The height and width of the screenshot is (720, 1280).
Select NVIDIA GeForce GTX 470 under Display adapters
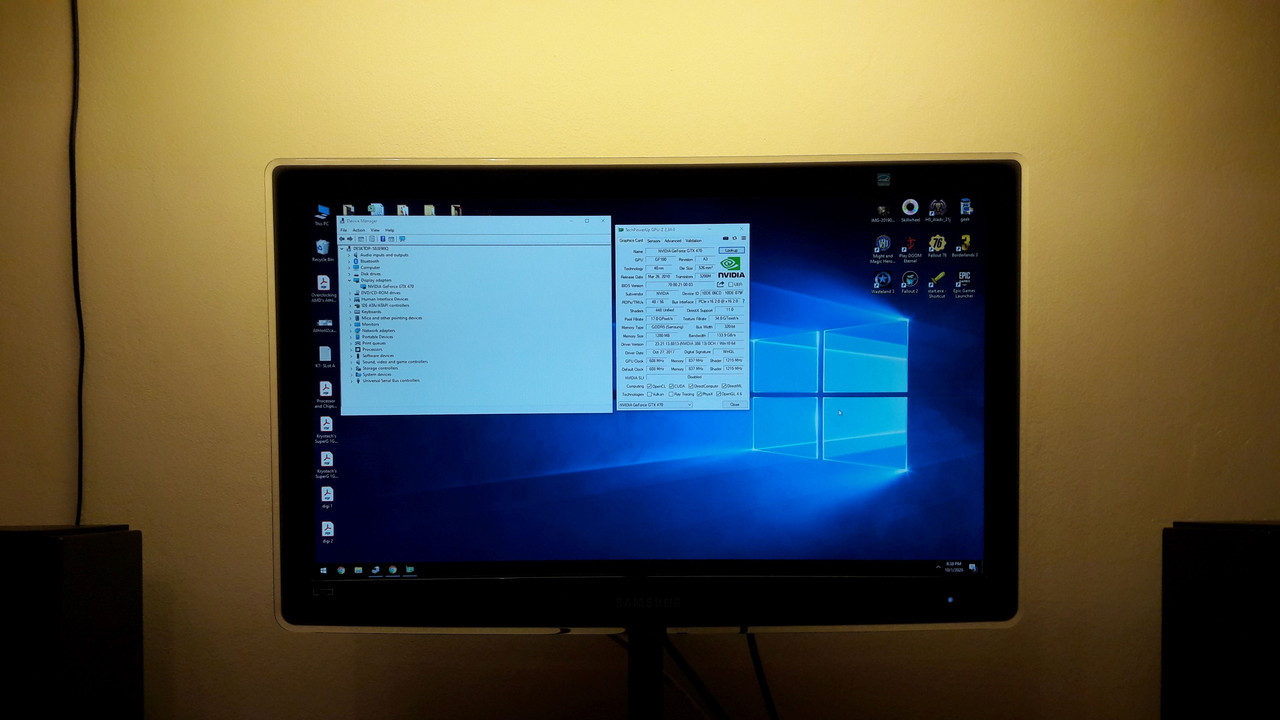click(391, 286)
